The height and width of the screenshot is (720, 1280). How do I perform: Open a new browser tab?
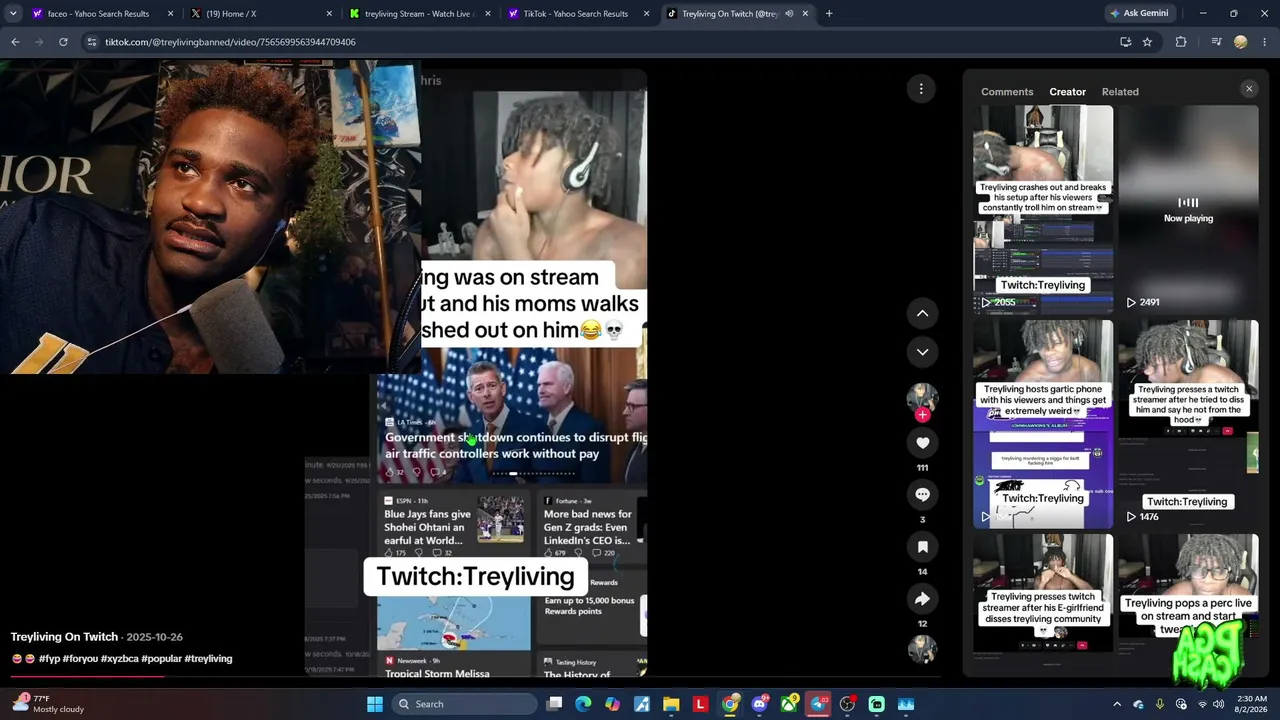[829, 14]
